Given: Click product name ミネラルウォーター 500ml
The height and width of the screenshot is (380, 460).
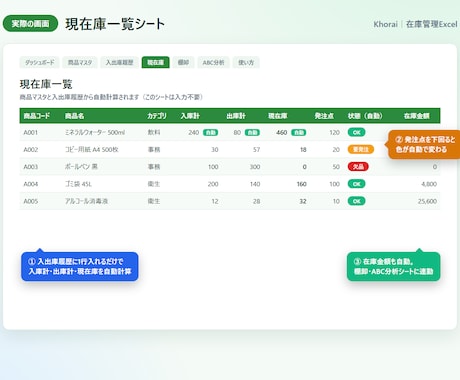Looking at the screenshot, I should point(95,132).
